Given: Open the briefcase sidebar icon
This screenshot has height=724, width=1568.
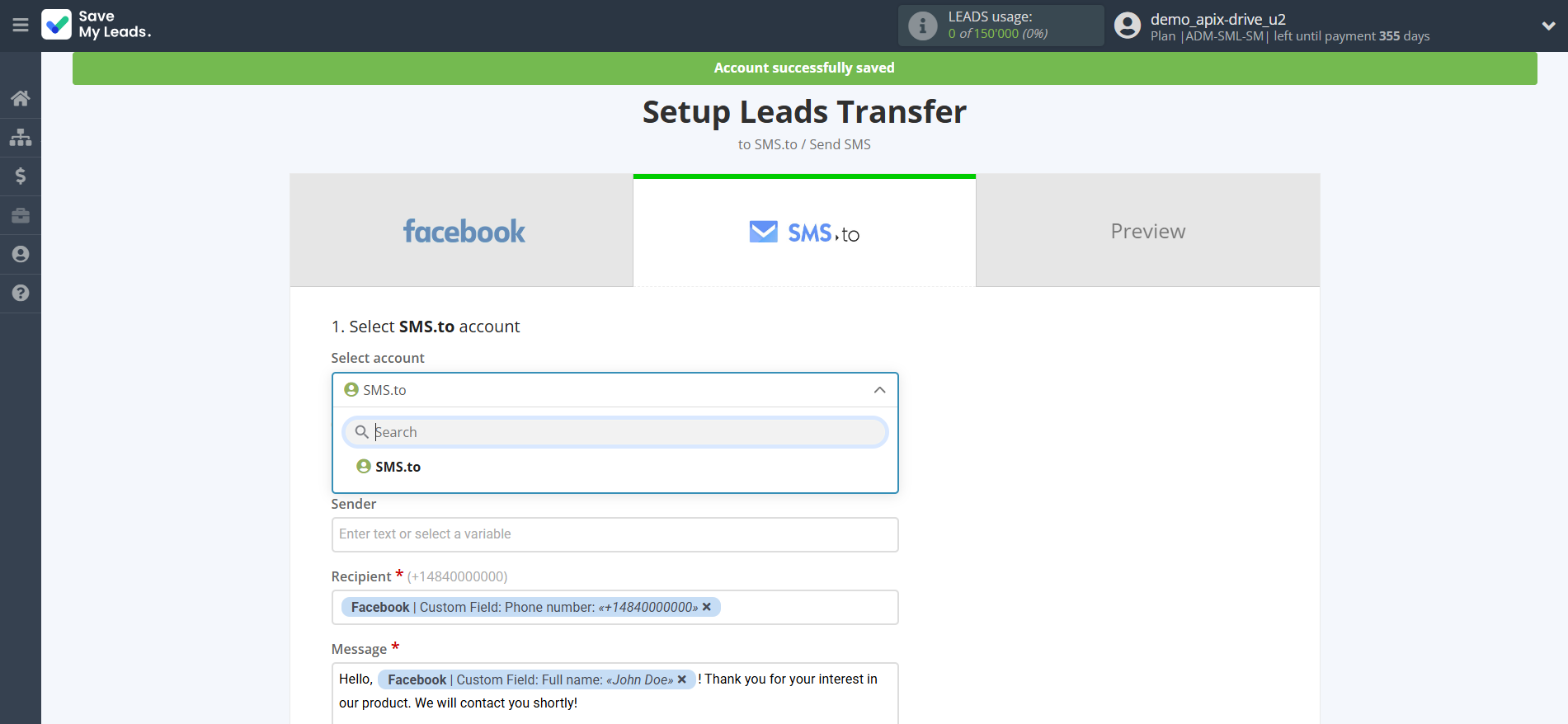Looking at the screenshot, I should click(21, 215).
